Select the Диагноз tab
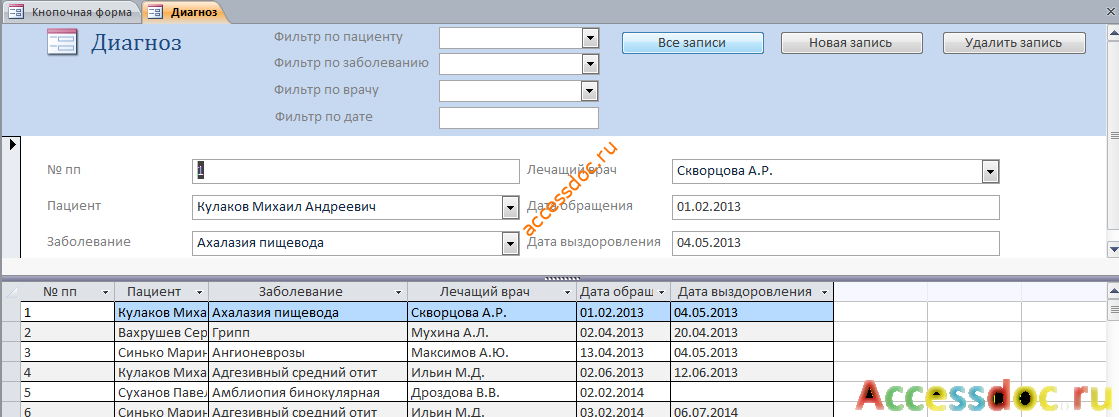 click(x=183, y=11)
